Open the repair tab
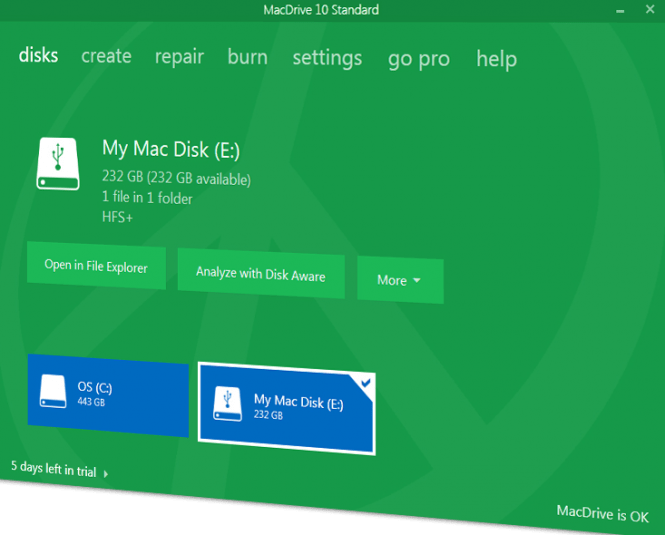Viewport: 665px width, 535px height. pyautogui.click(x=179, y=57)
